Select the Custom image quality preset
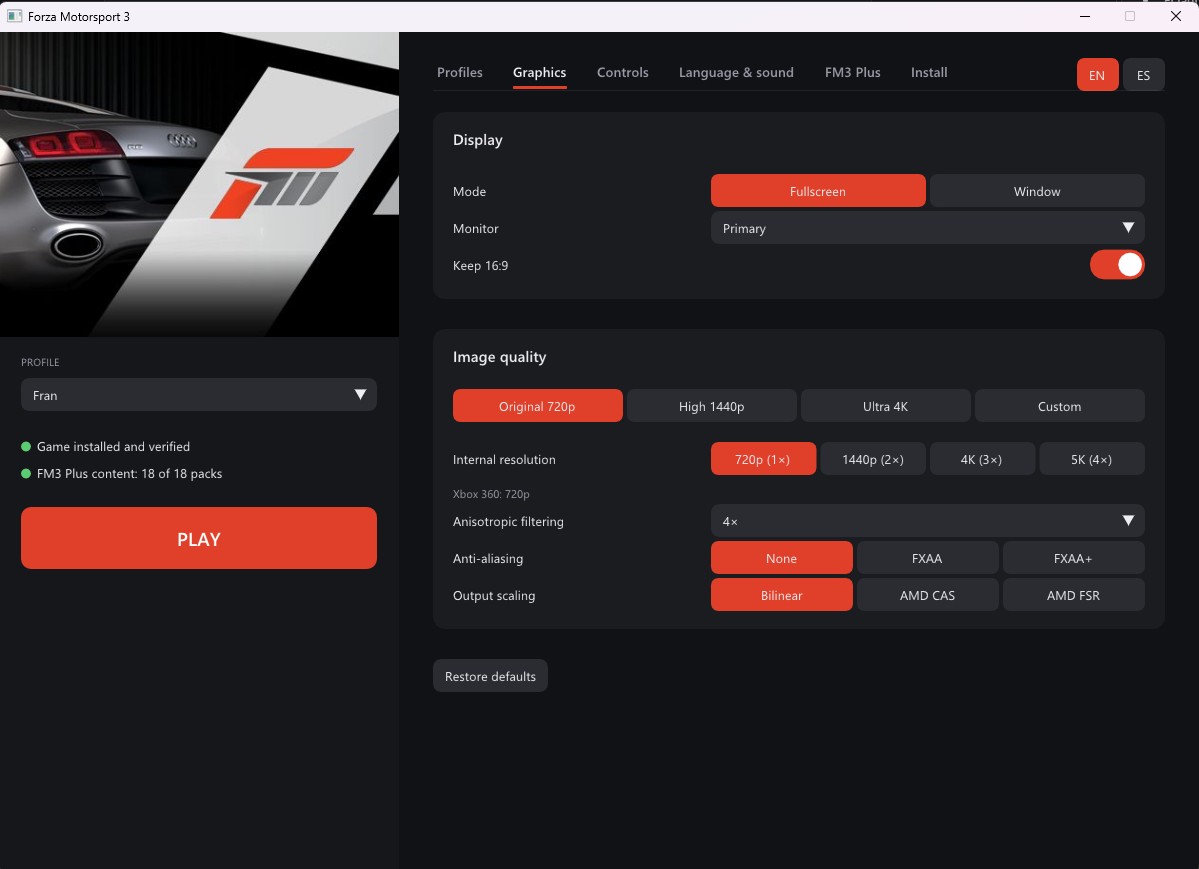 pos(1059,406)
